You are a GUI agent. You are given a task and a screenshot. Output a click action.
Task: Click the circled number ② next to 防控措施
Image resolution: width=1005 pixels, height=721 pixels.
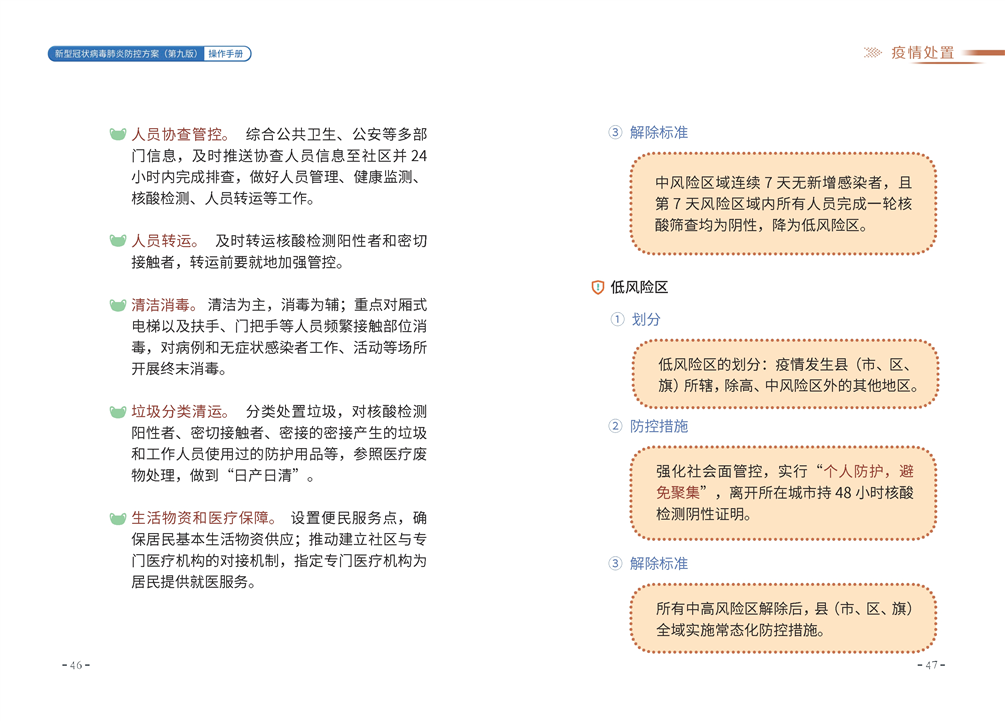(x=617, y=427)
